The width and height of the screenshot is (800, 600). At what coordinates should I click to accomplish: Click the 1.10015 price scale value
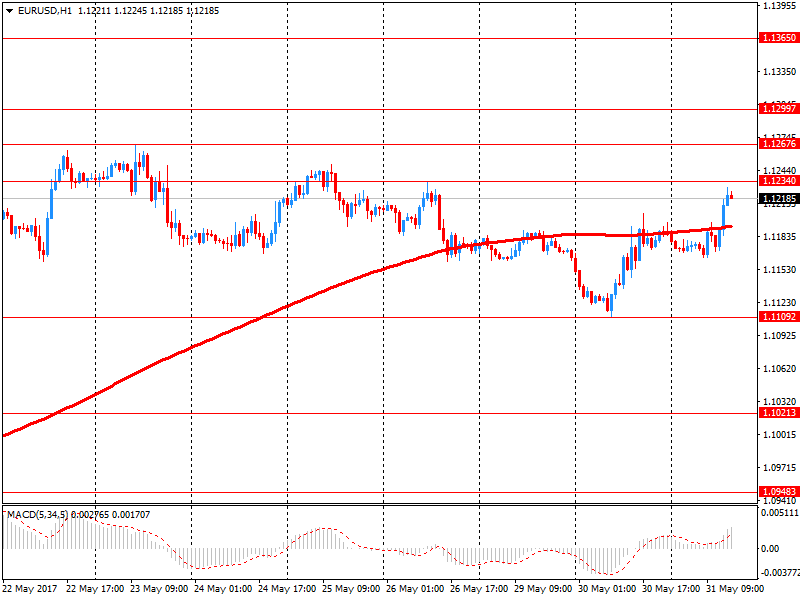[779, 435]
